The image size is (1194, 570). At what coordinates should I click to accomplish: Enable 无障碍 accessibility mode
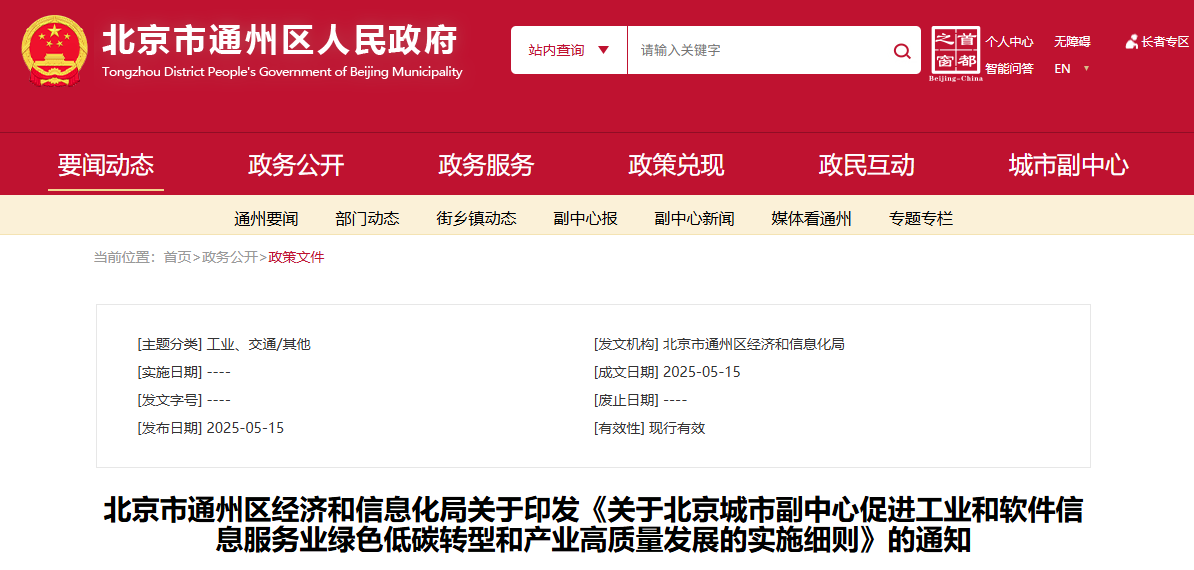[x=1071, y=42]
